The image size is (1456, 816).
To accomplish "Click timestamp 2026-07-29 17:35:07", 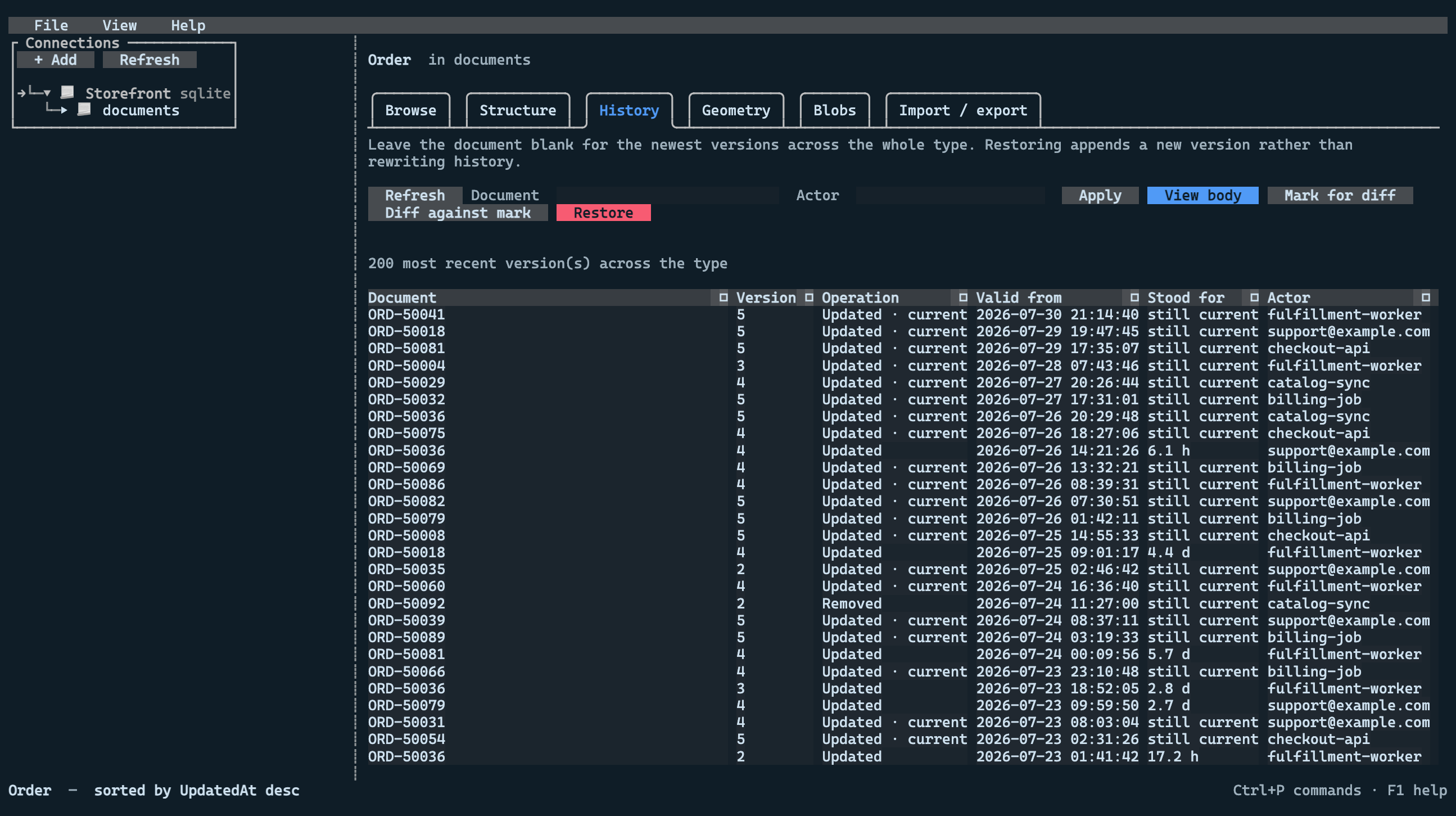I will pyautogui.click(x=1057, y=348).
